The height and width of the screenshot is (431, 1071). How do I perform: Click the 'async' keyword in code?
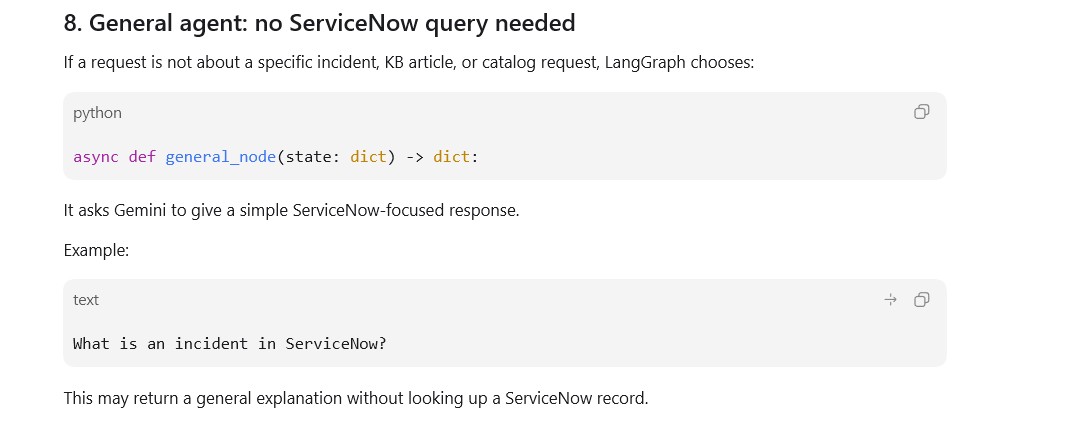tap(96, 157)
